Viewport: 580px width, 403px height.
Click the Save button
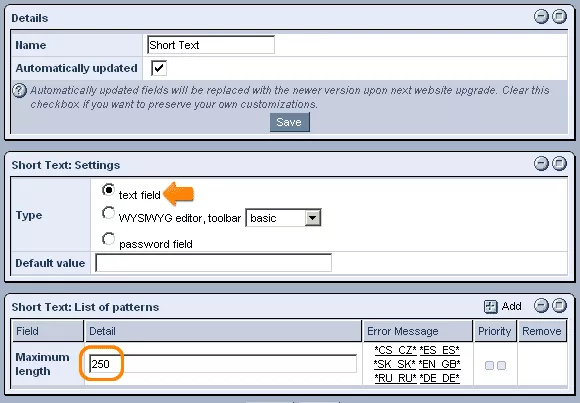pos(290,122)
